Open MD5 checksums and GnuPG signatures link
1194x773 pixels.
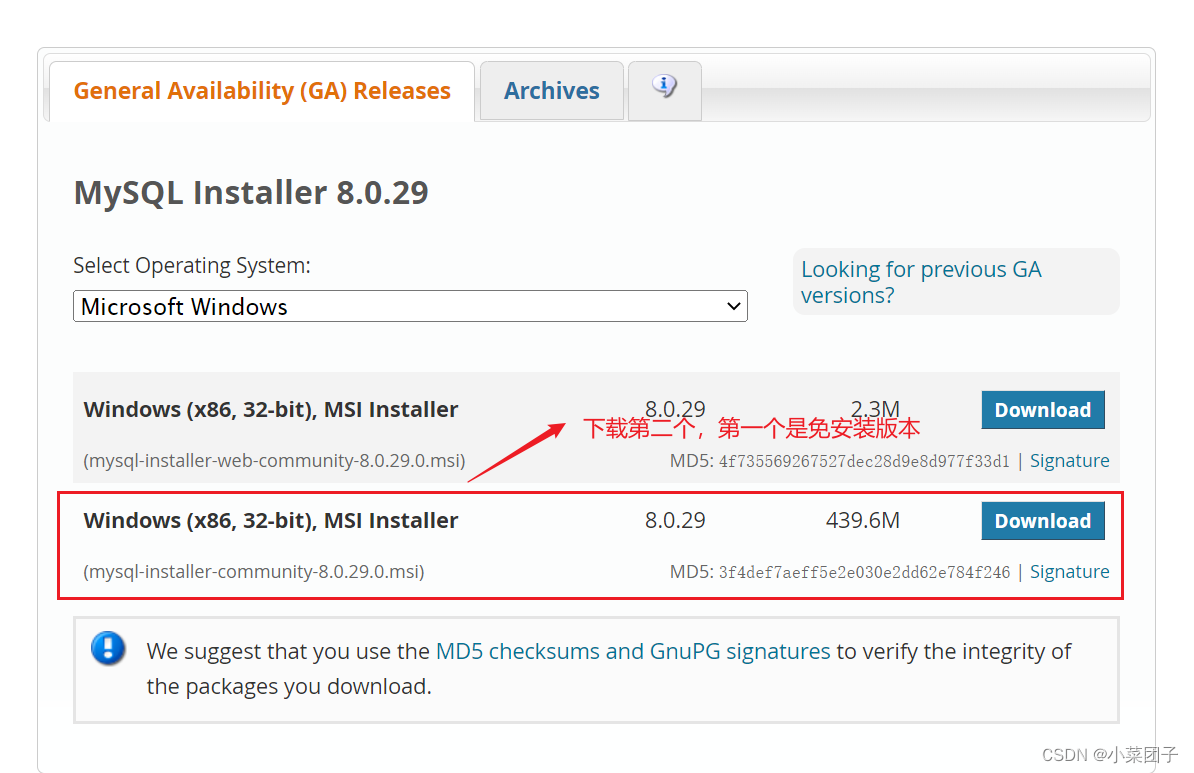tap(633, 651)
